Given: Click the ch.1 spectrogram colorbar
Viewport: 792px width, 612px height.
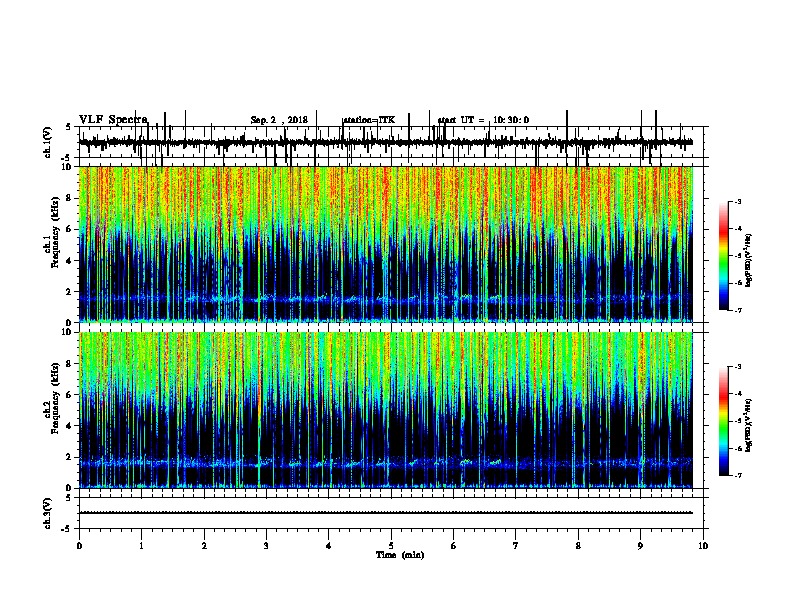Looking at the screenshot, I should tap(723, 256).
